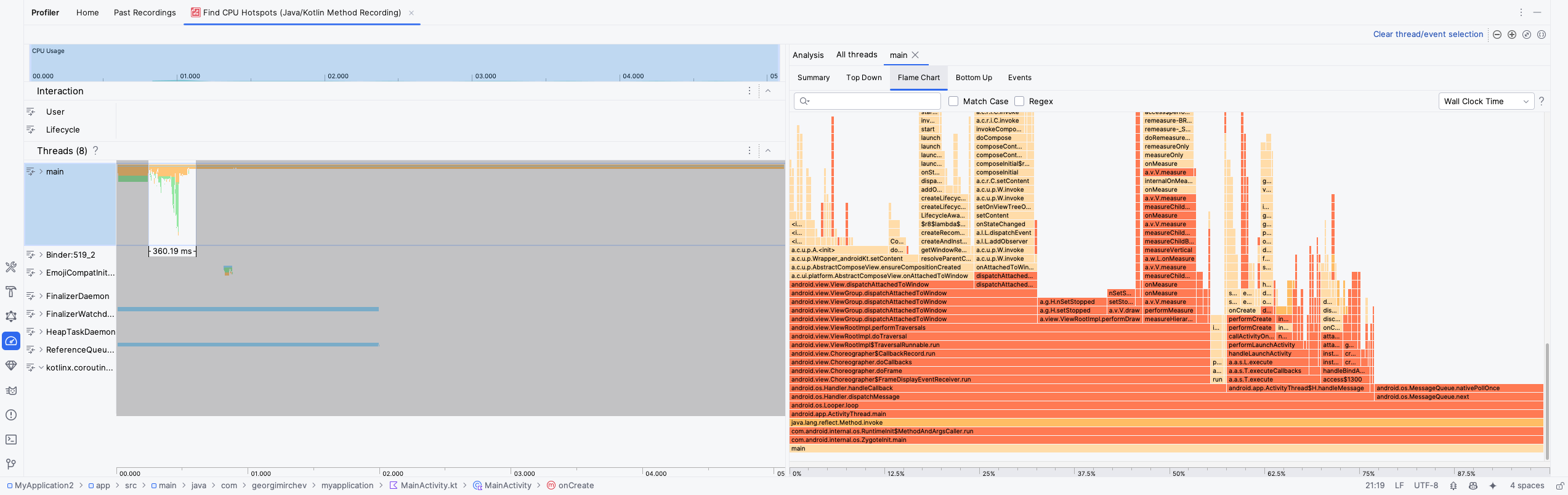This screenshot has width=1568, height=495.
Task: Click Clear thread/event selection link
Action: tap(1428, 35)
